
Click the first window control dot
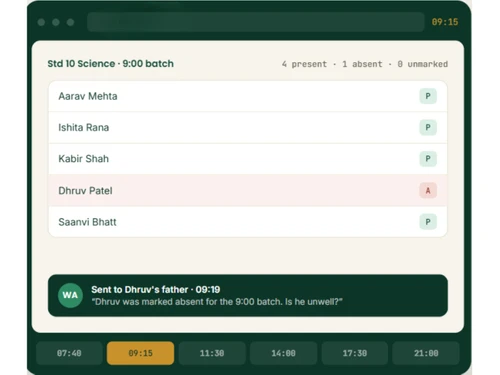41,22
